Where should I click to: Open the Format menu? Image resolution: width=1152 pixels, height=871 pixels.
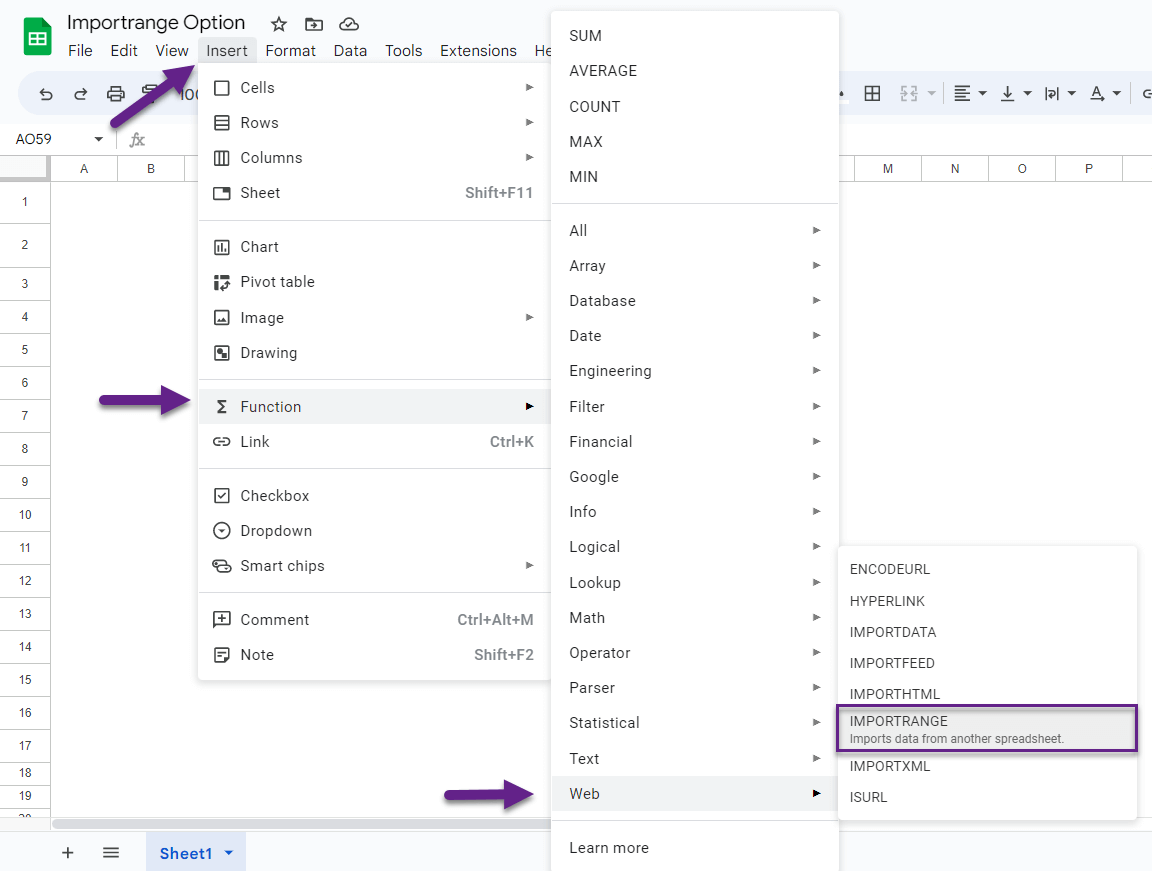pyautogui.click(x=291, y=50)
